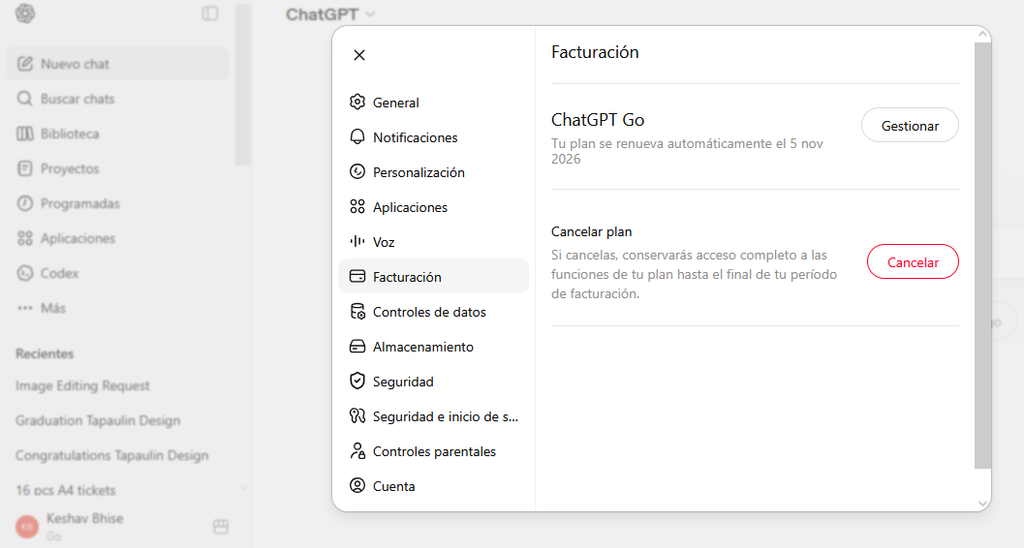
Task: Open Graduation Tapaulin Design chat
Action: pyautogui.click(x=118, y=421)
